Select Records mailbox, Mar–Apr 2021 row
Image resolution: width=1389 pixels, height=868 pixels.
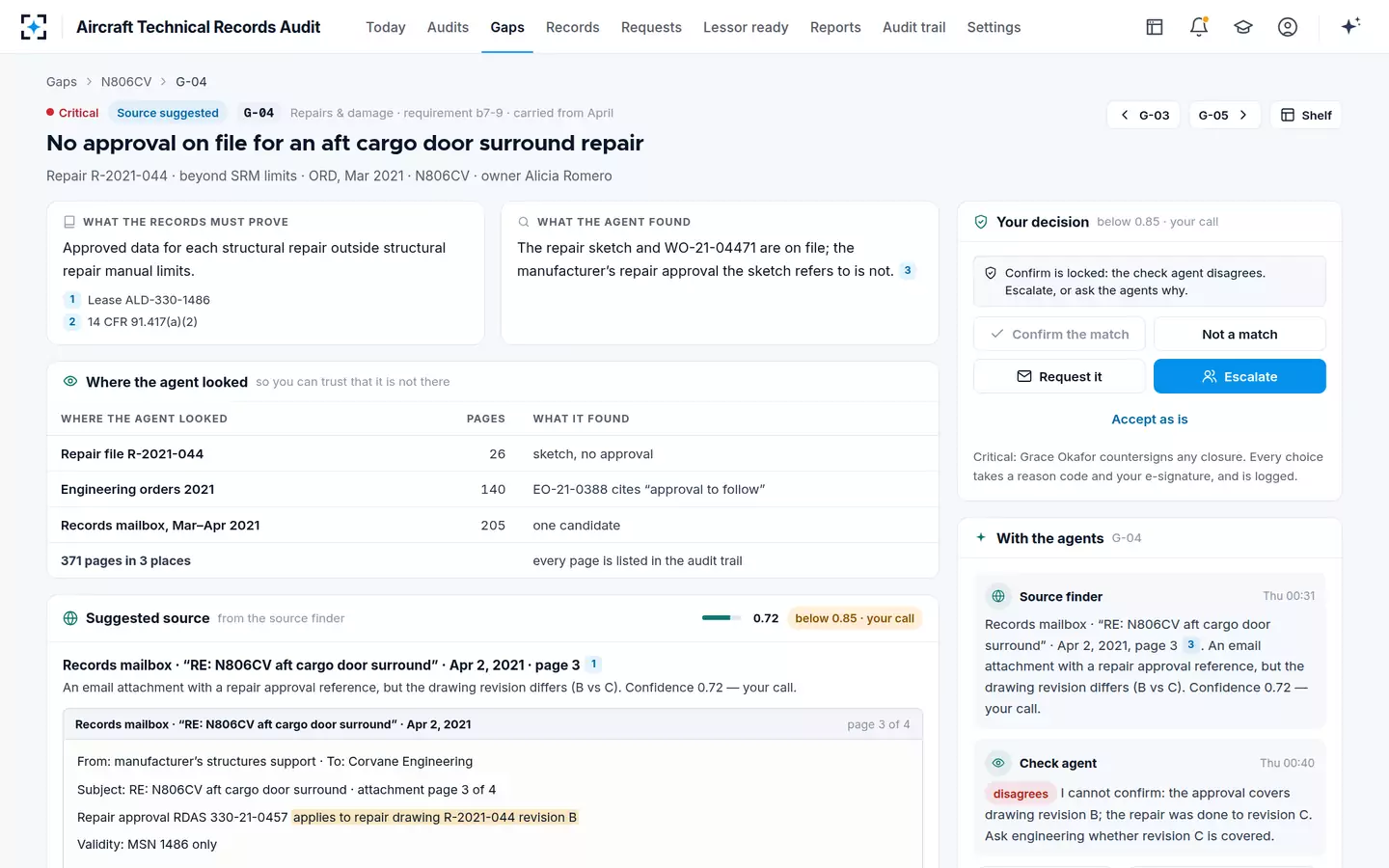[x=493, y=525]
